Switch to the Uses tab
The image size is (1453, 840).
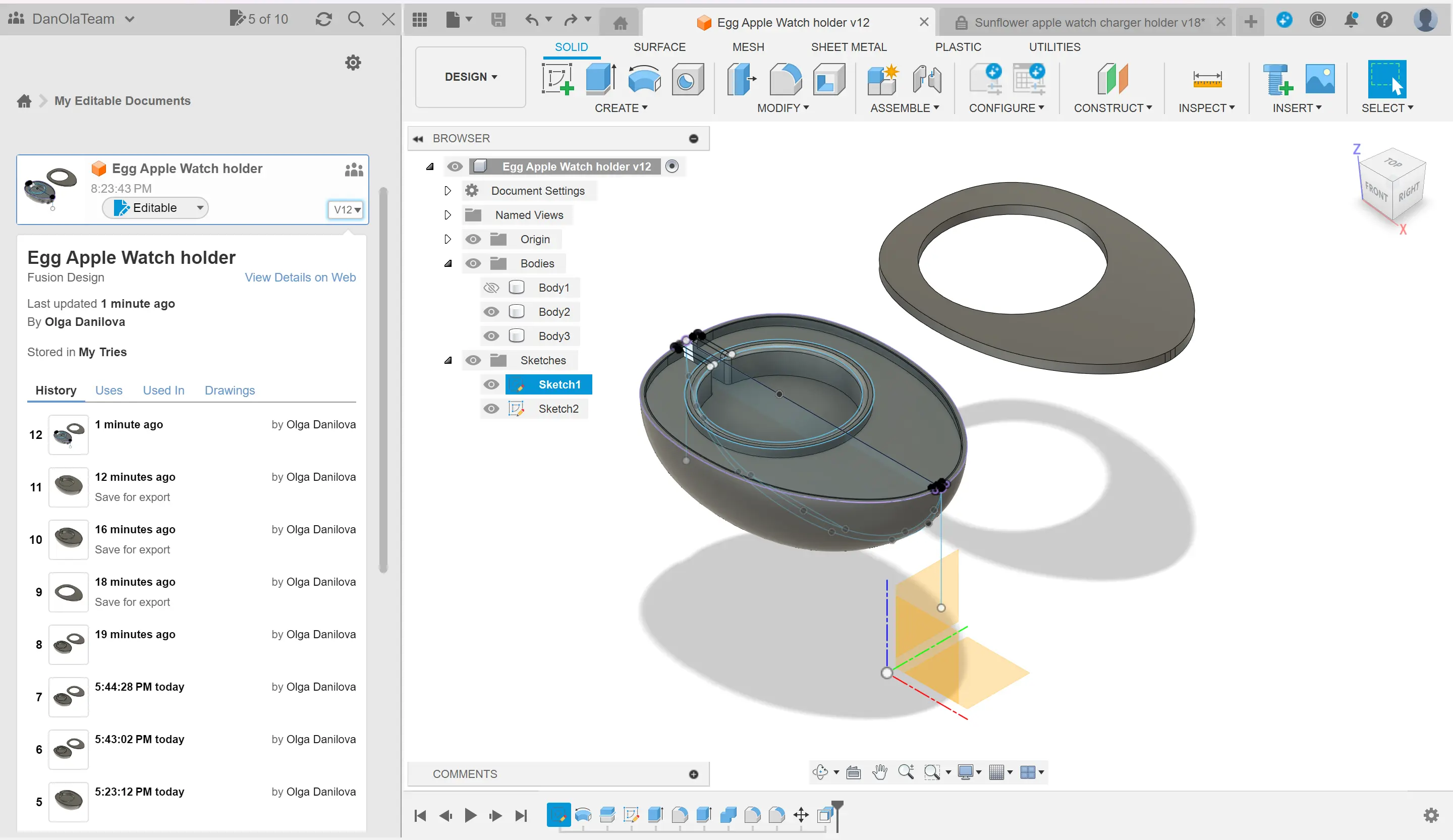(x=108, y=390)
